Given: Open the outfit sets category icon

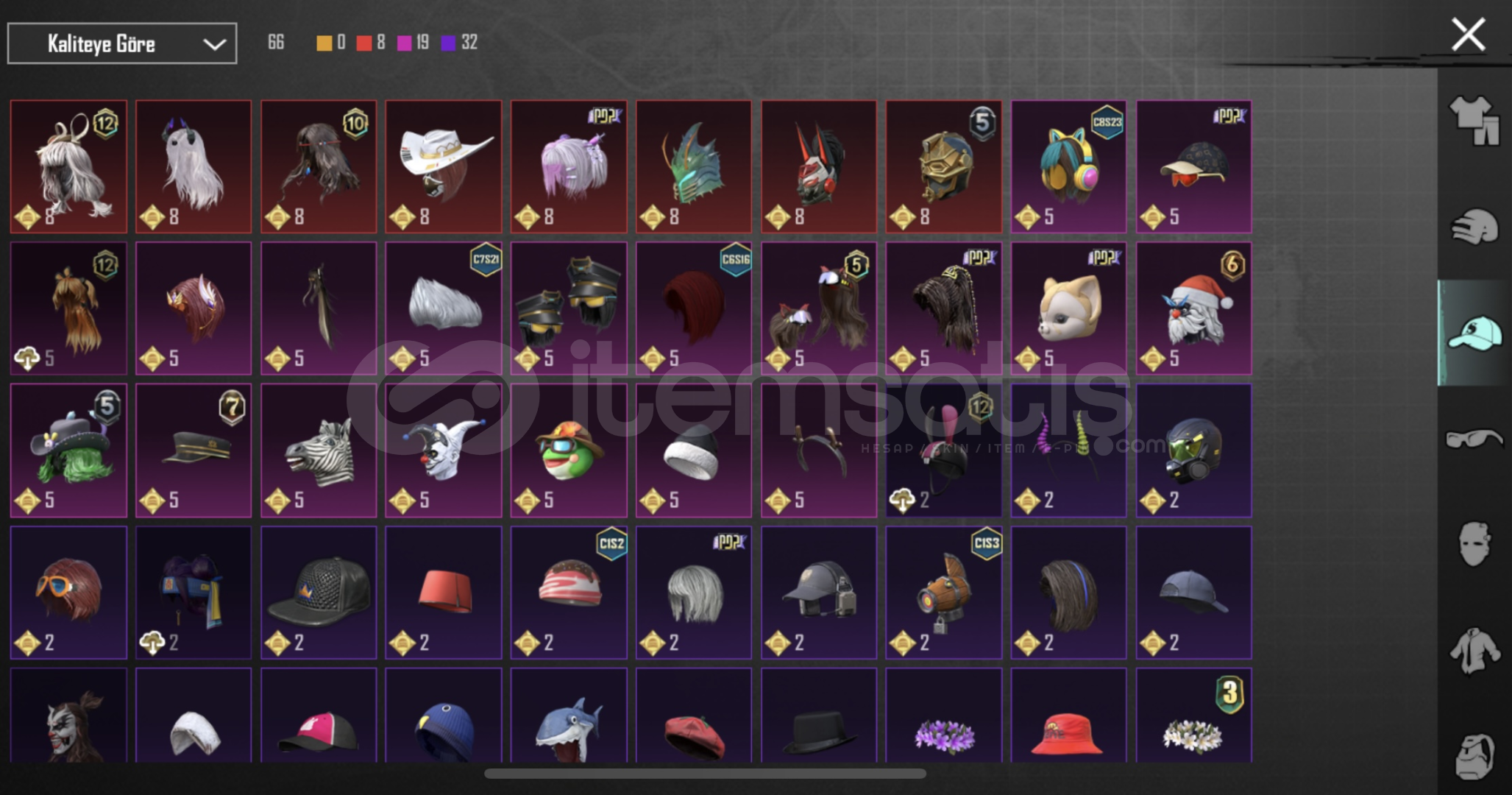Looking at the screenshot, I should [x=1475, y=121].
